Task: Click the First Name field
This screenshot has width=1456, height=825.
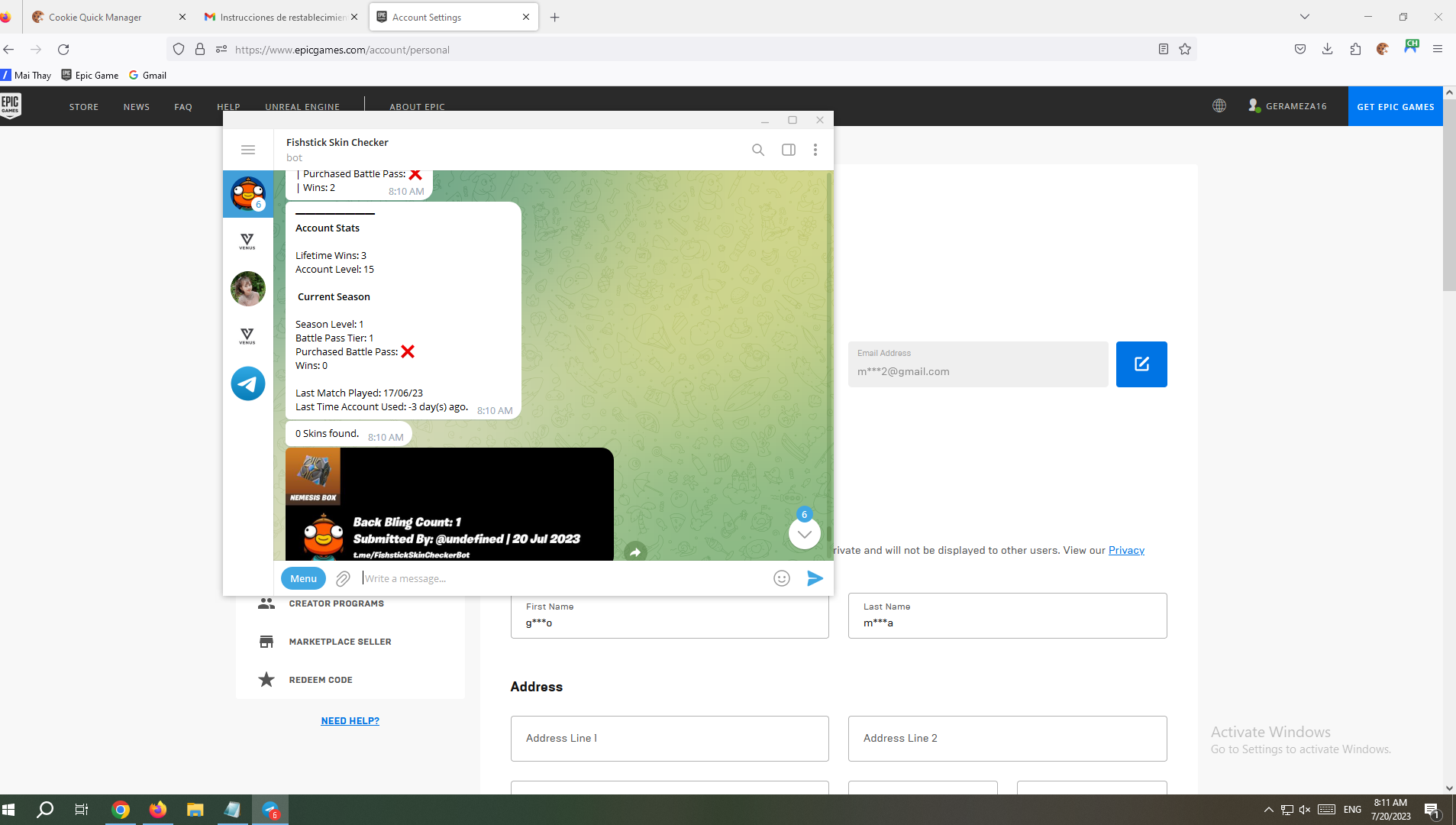Action: pos(670,616)
